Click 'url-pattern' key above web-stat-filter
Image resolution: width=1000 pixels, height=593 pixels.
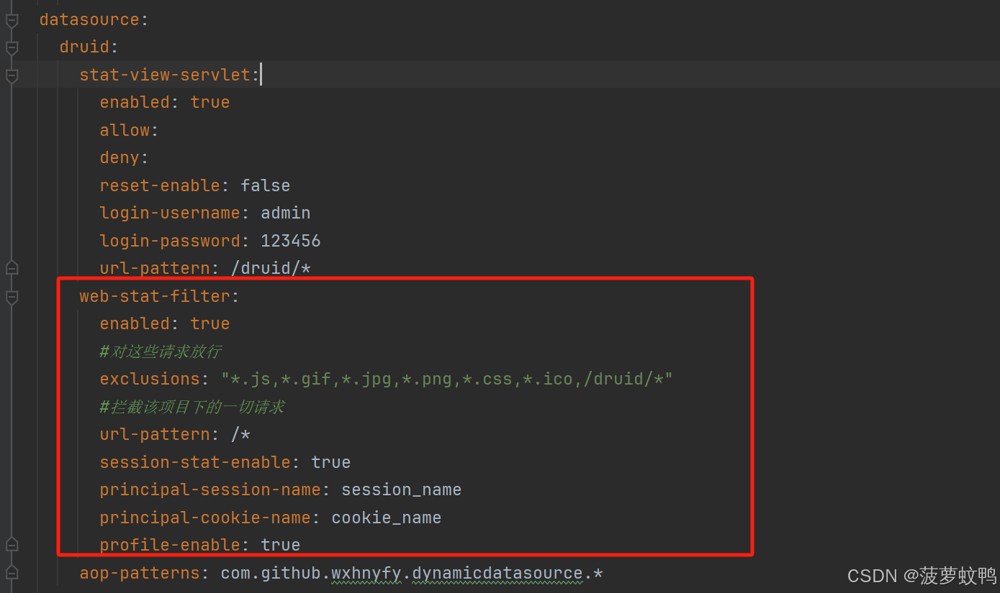154,268
